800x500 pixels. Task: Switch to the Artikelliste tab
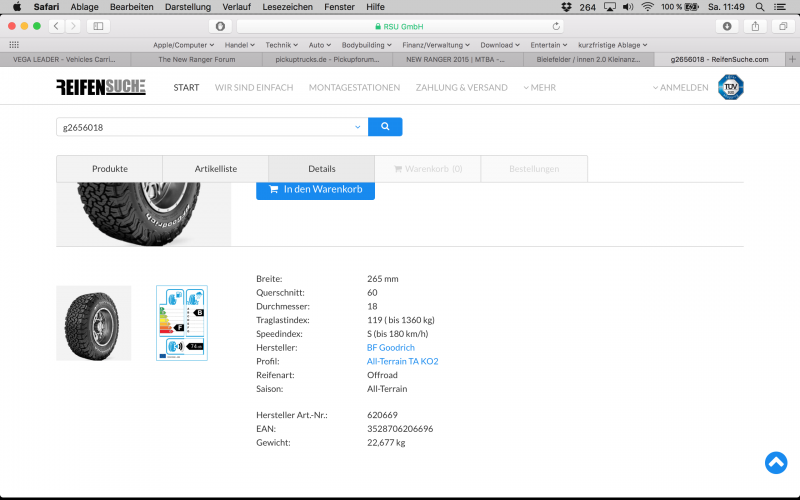coord(215,169)
